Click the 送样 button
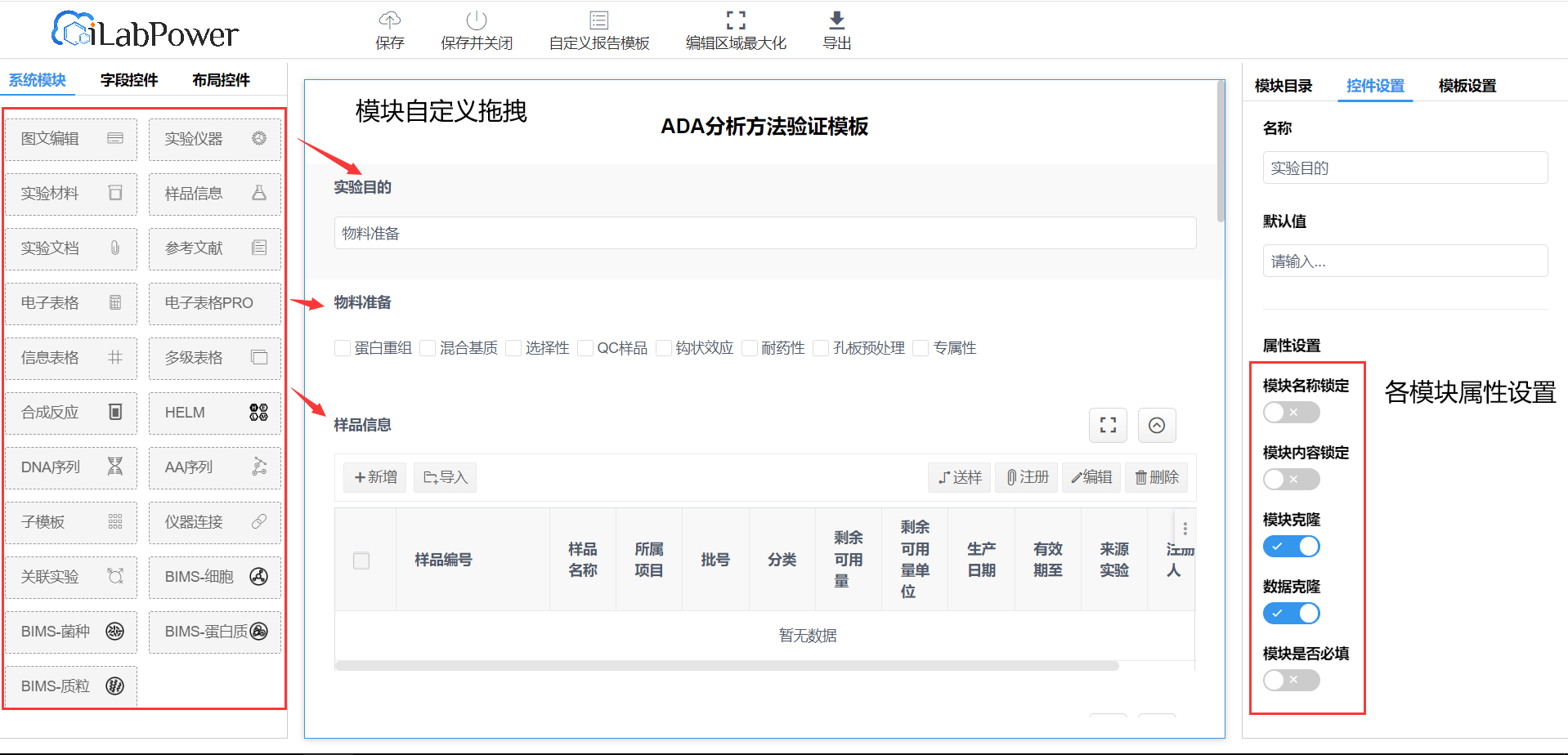The image size is (1568, 755). 960,477
